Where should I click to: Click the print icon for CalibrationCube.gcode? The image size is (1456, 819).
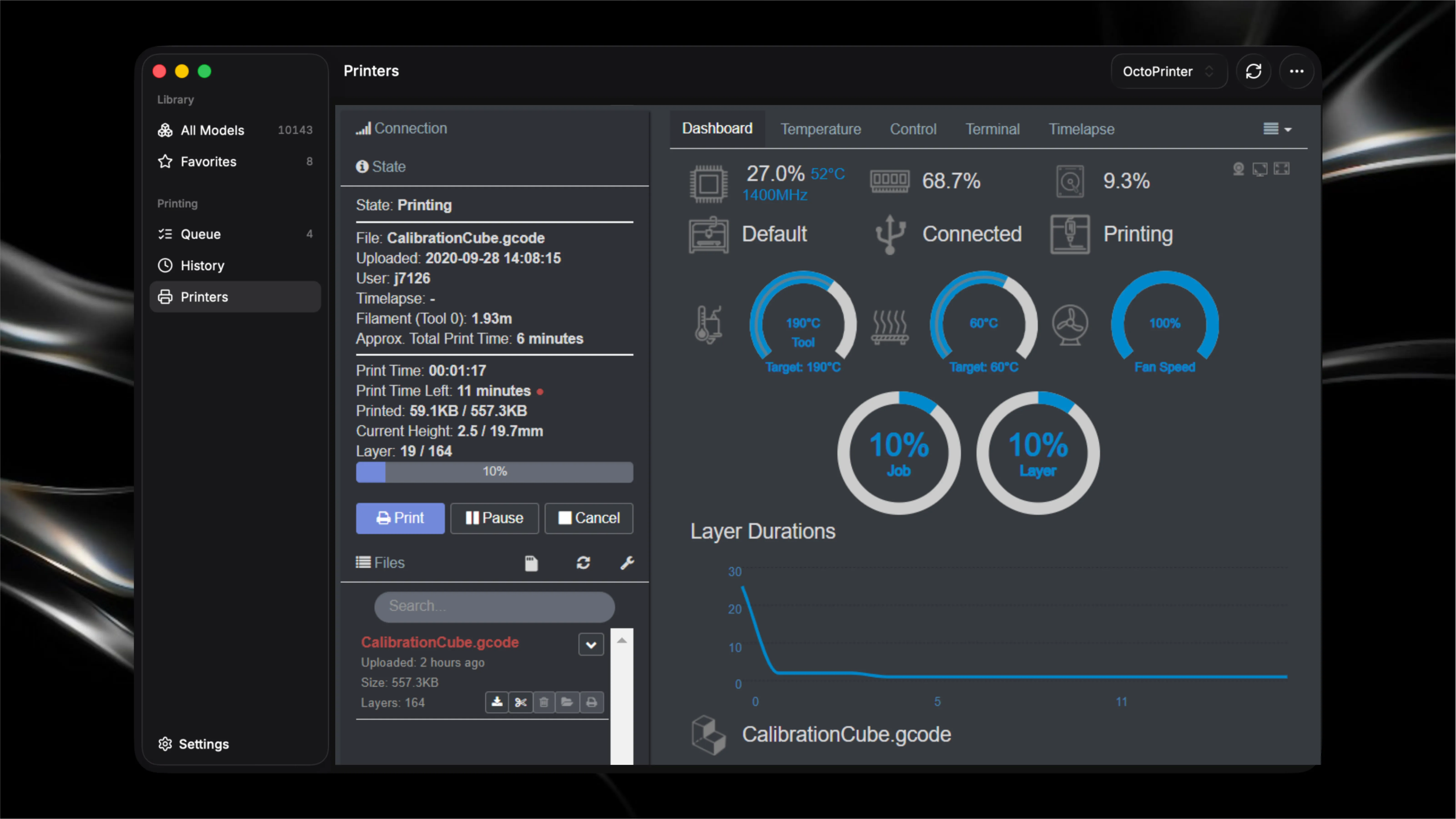click(x=591, y=703)
